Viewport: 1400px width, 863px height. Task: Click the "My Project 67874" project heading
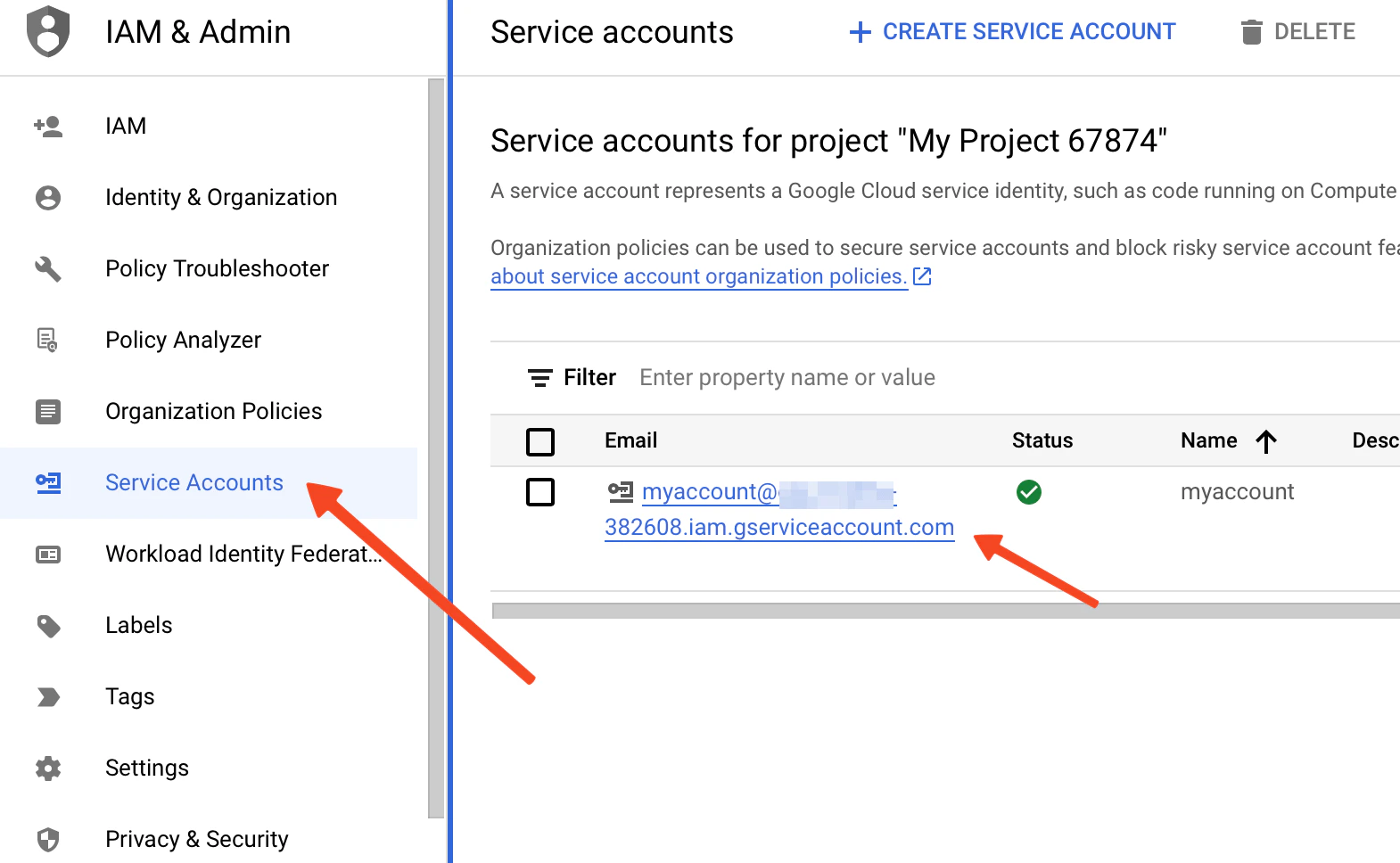tap(828, 141)
